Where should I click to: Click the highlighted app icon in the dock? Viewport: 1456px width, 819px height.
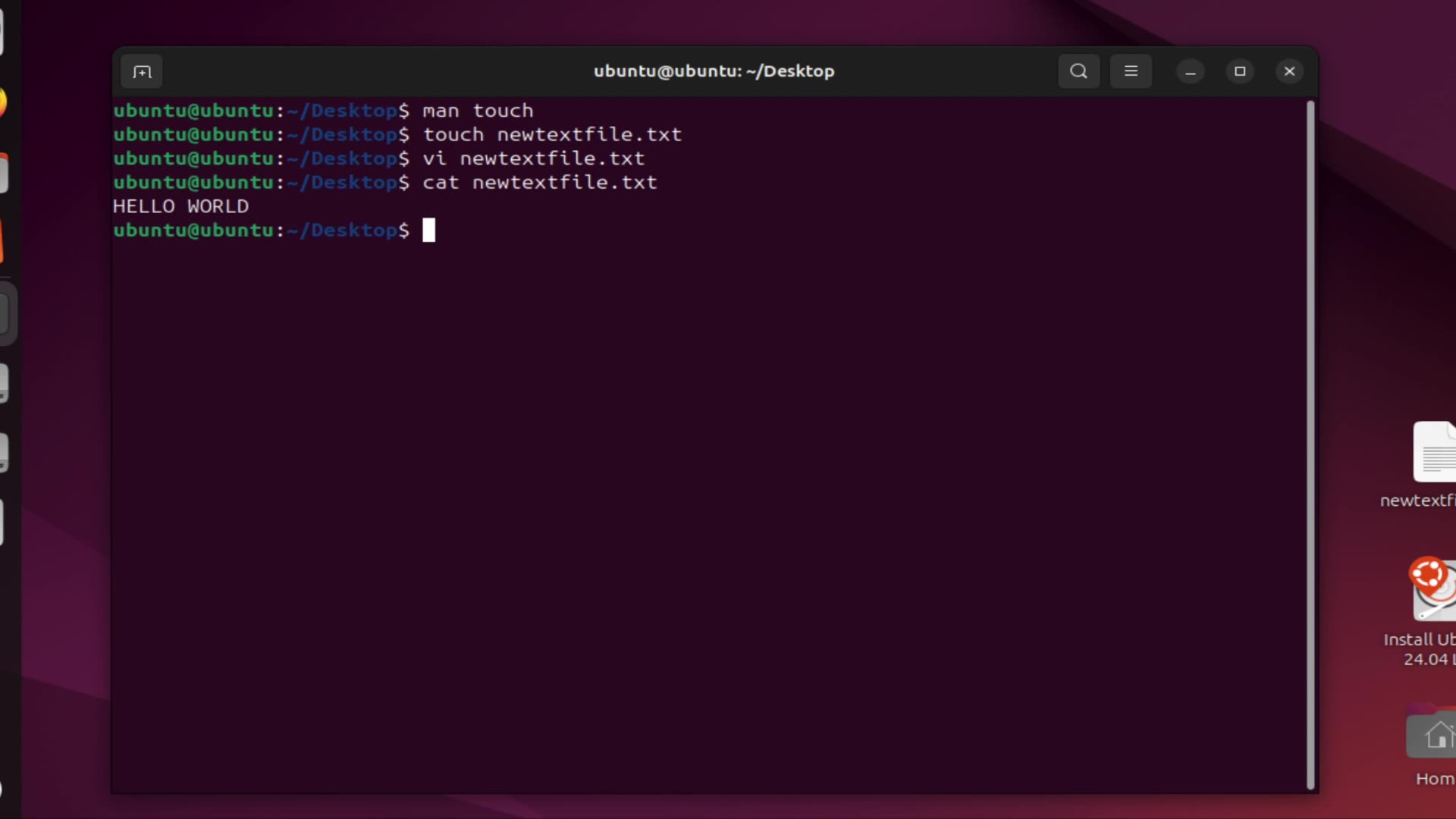(x=8, y=313)
